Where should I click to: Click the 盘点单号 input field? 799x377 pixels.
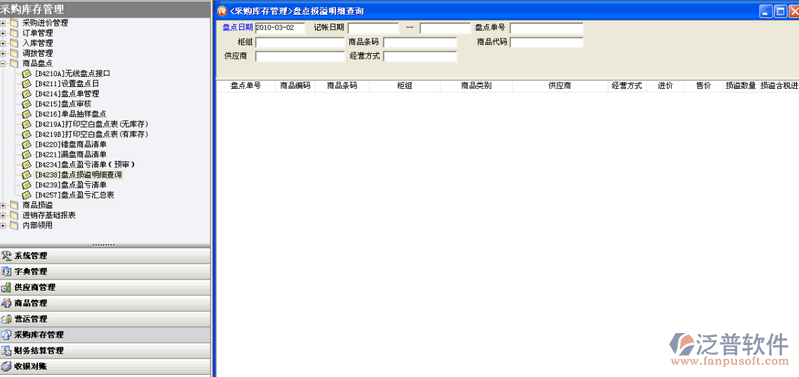(x=546, y=28)
